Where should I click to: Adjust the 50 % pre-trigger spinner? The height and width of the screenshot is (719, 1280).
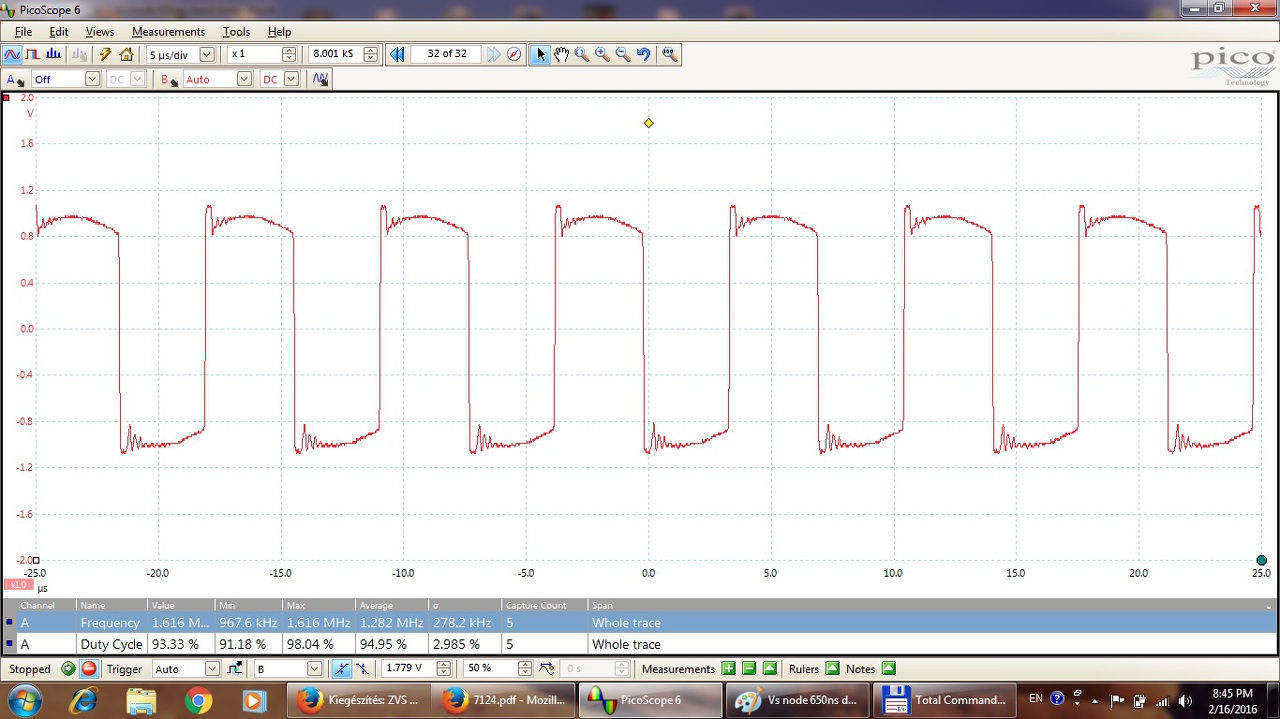pos(525,669)
